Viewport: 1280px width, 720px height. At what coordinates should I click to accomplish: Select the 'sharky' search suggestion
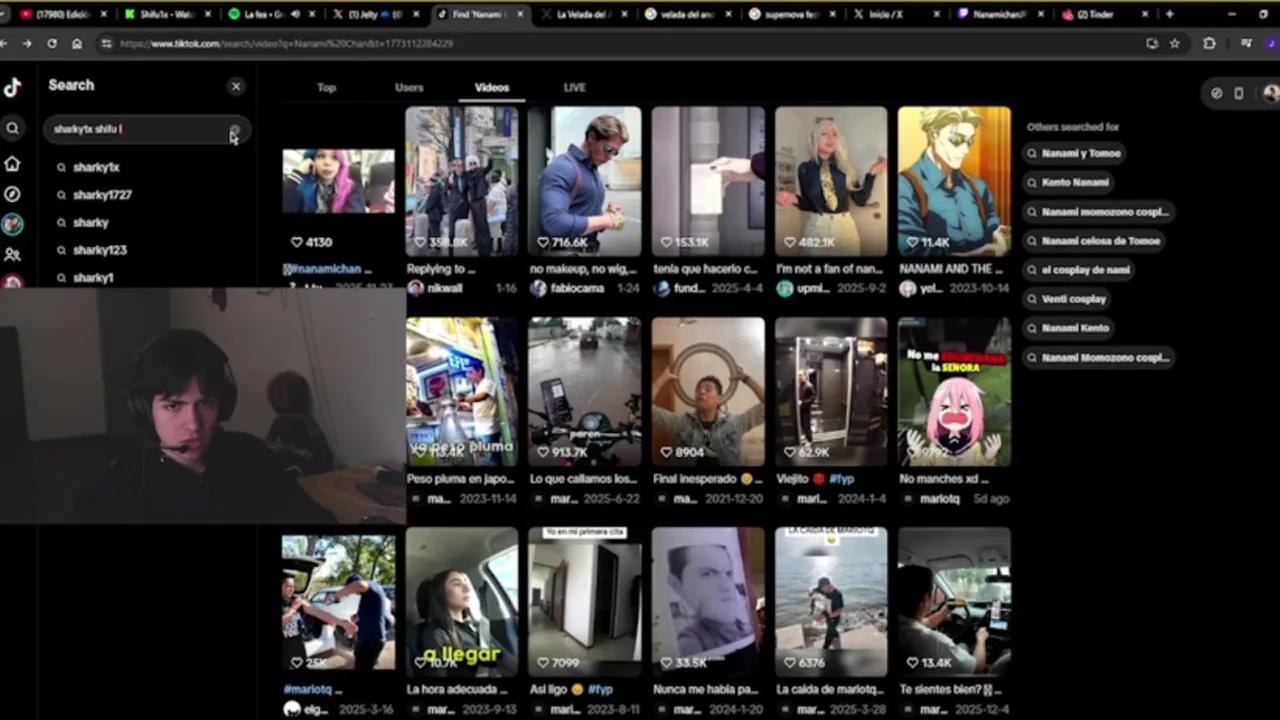click(x=90, y=222)
